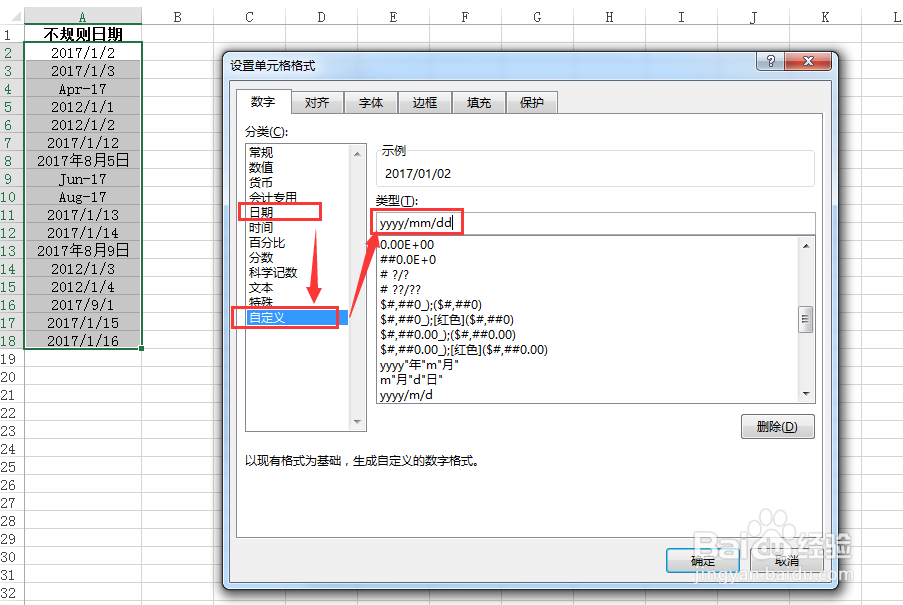Select the 分数 category
The height and width of the screenshot is (605, 903).
pyautogui.click(x=261, y=257)
